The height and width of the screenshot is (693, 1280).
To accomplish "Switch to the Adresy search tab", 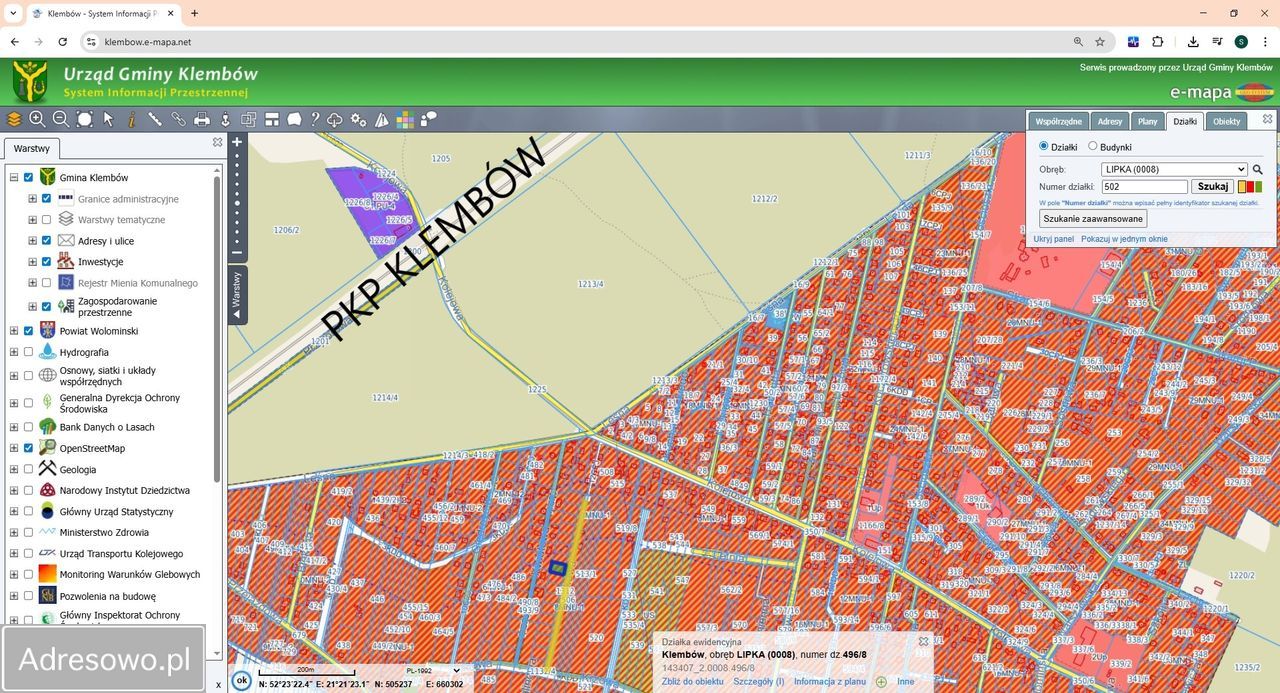I will click(1109, 121).
